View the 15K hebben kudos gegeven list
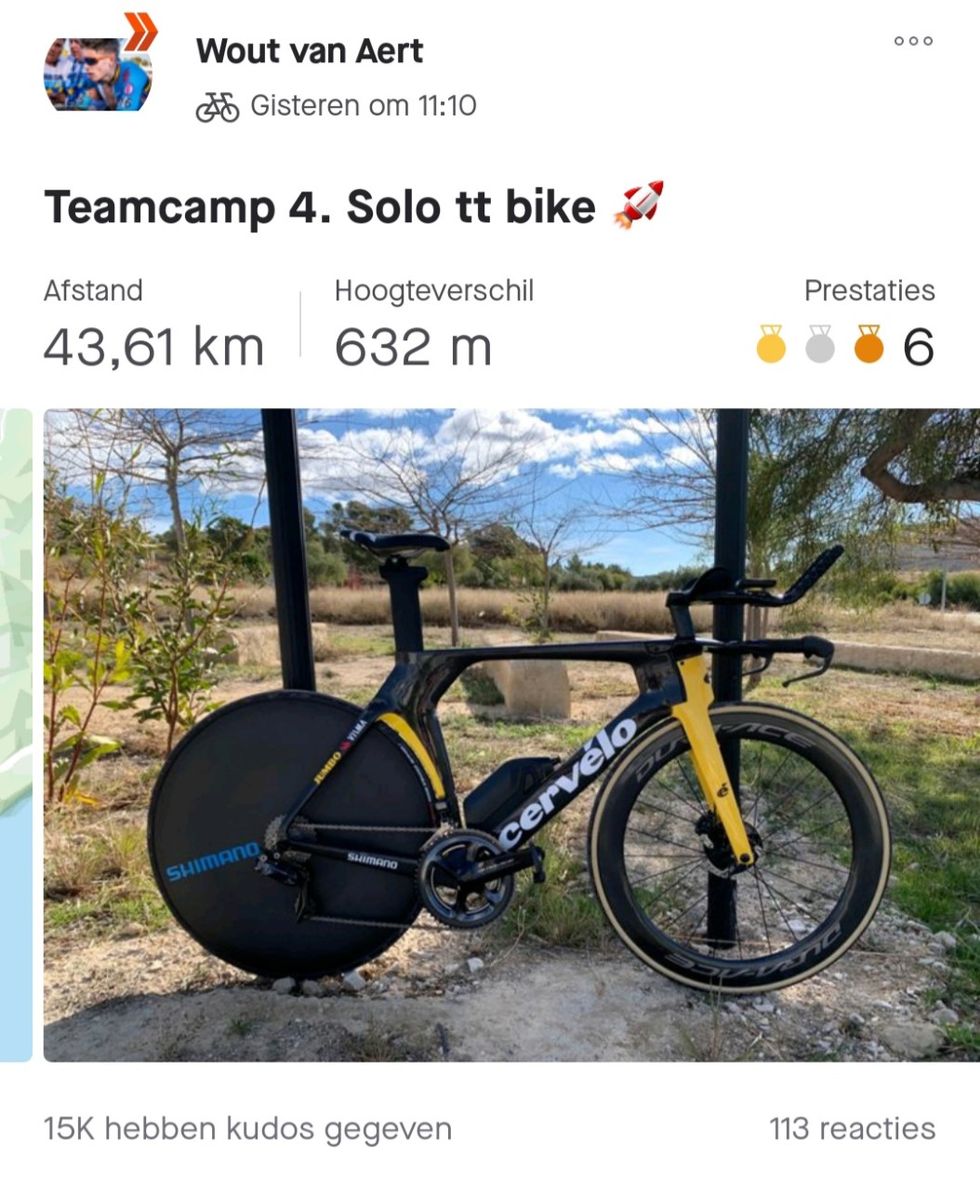This screenshot has width=980, height=1190. (x=247, y=1129)
